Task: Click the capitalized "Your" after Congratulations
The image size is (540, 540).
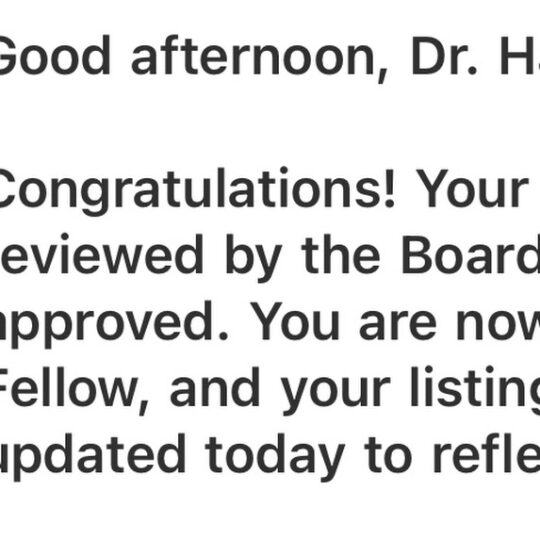Action: click(x=472, y=188)
